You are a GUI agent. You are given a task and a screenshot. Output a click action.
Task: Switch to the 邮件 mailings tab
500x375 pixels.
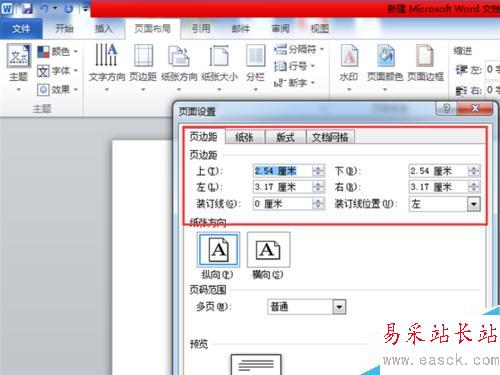241,29
